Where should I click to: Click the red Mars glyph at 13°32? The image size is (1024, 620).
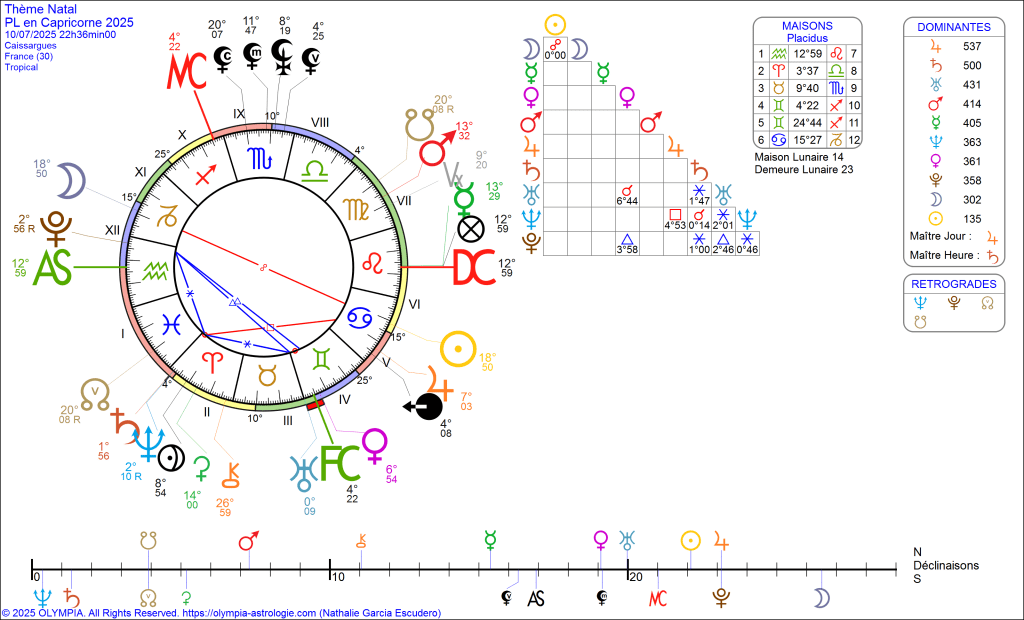[x=435, y=150]
